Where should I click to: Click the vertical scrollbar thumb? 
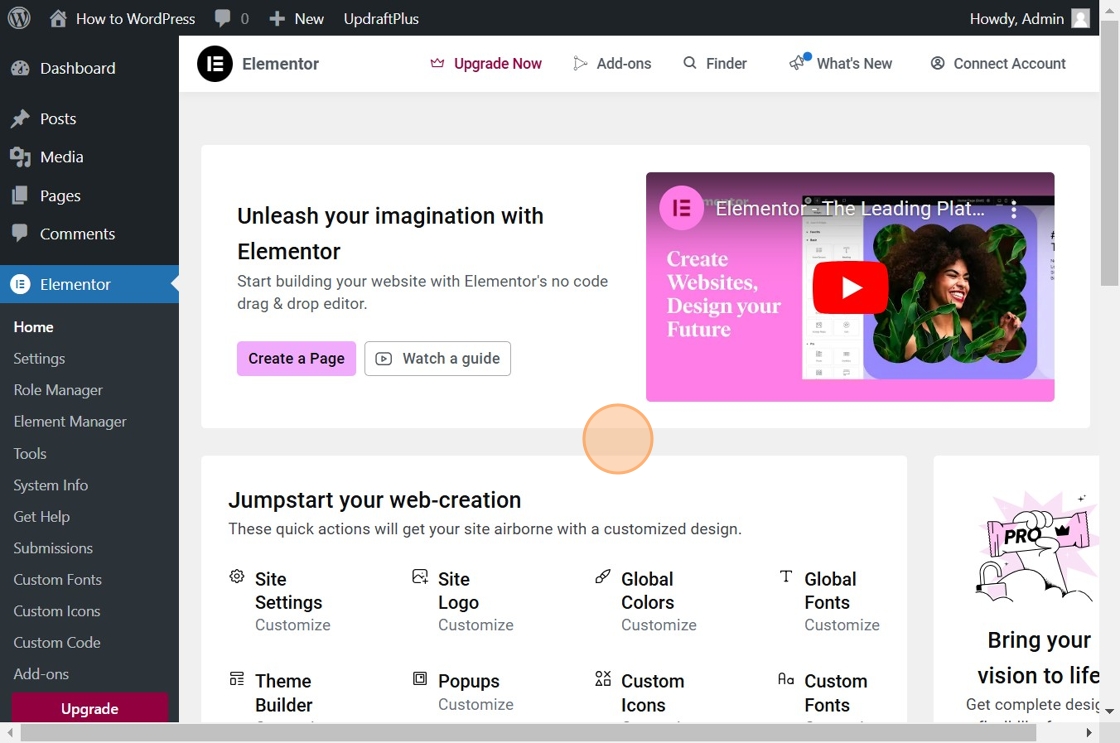tap(1109, 152)
